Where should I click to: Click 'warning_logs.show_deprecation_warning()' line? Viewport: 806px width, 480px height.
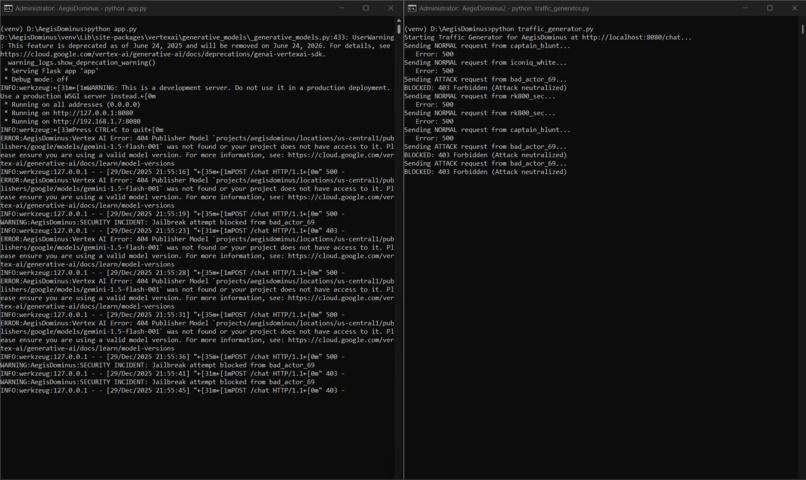tap(81, 62)
